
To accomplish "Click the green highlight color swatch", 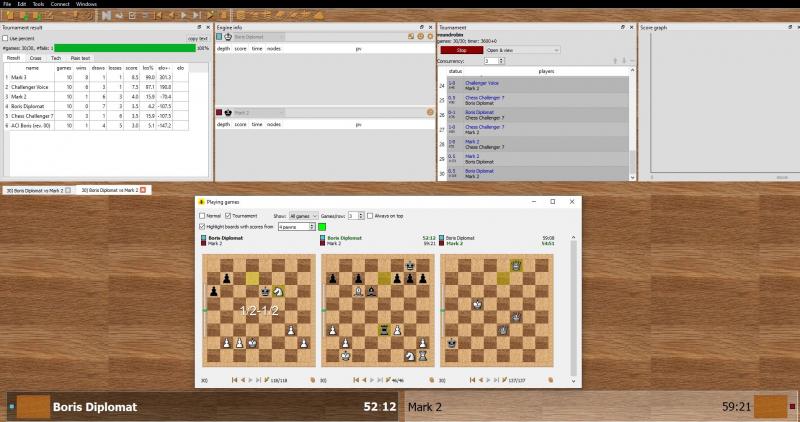I will point(322,227).
